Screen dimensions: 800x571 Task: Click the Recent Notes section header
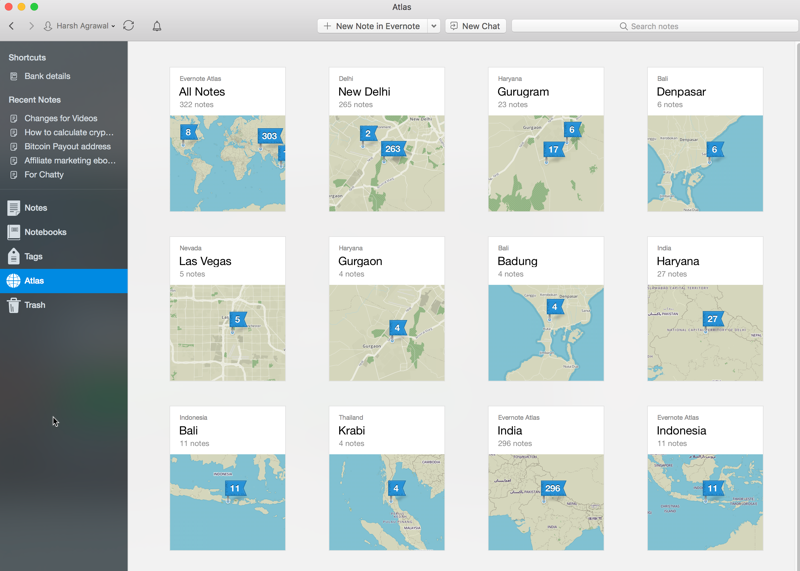[x=35, y=100]
